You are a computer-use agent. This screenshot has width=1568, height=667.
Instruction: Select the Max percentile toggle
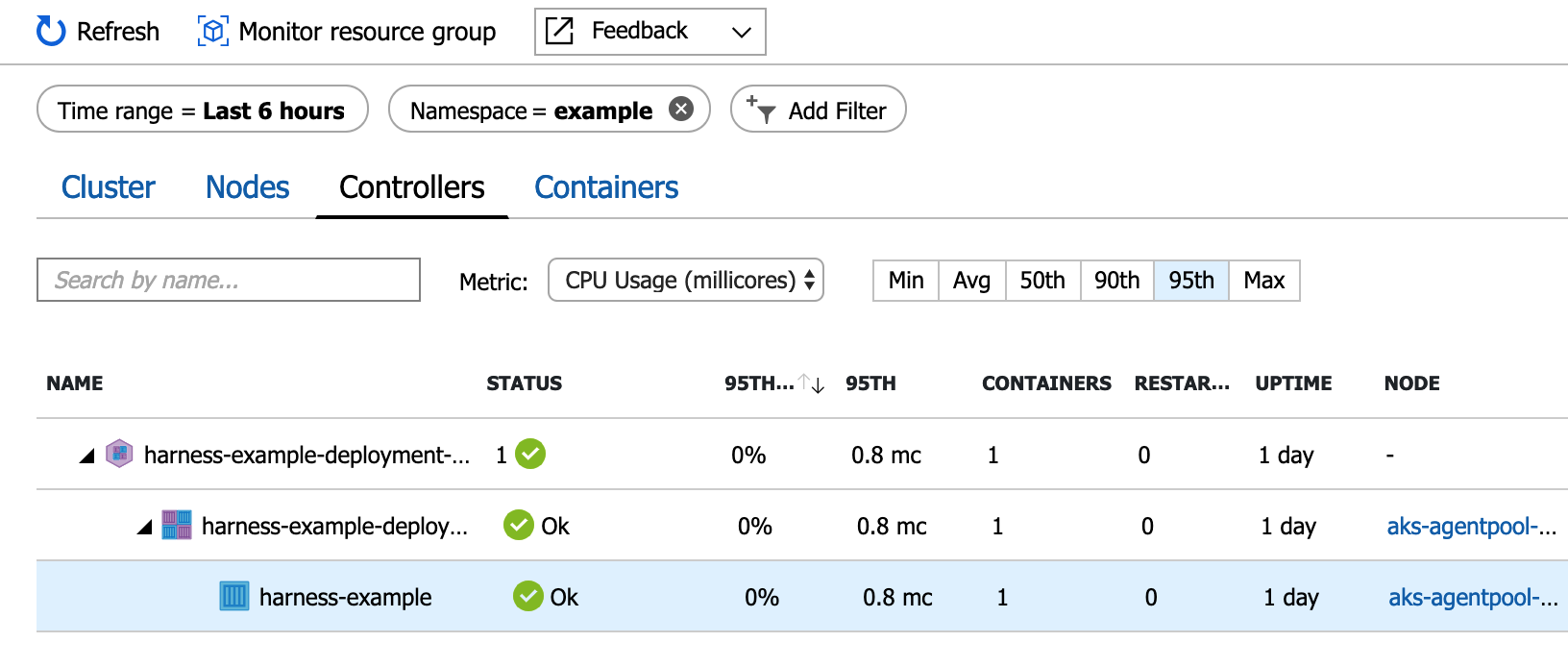tap(1264, 281)
